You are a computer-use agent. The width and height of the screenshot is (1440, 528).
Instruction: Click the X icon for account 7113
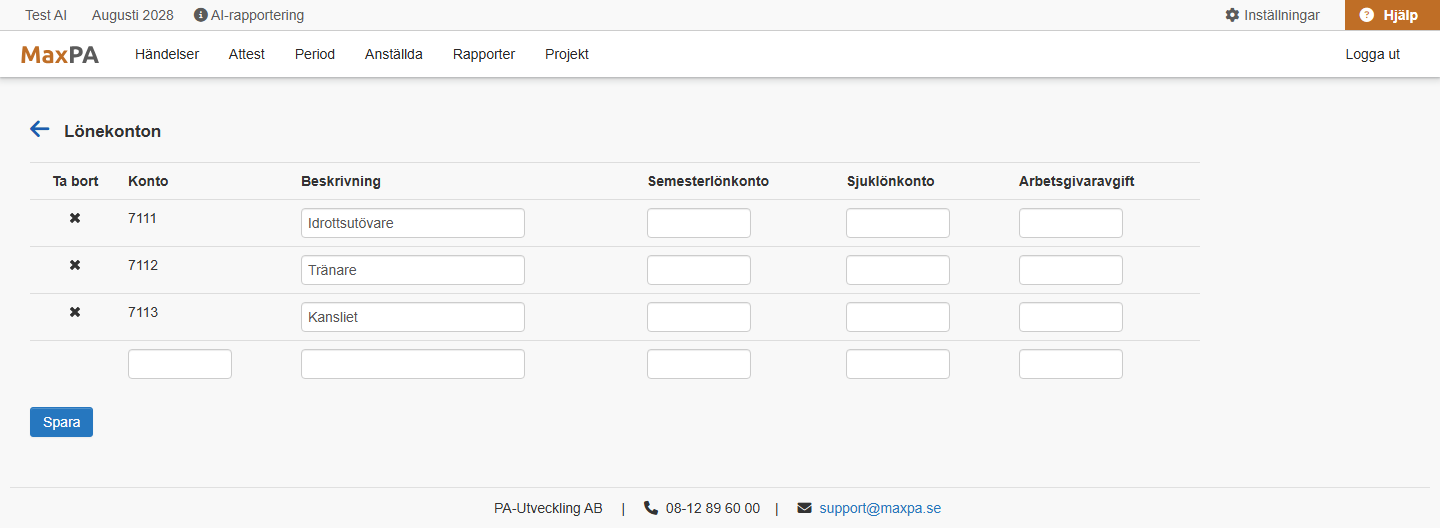pos(75,312)
